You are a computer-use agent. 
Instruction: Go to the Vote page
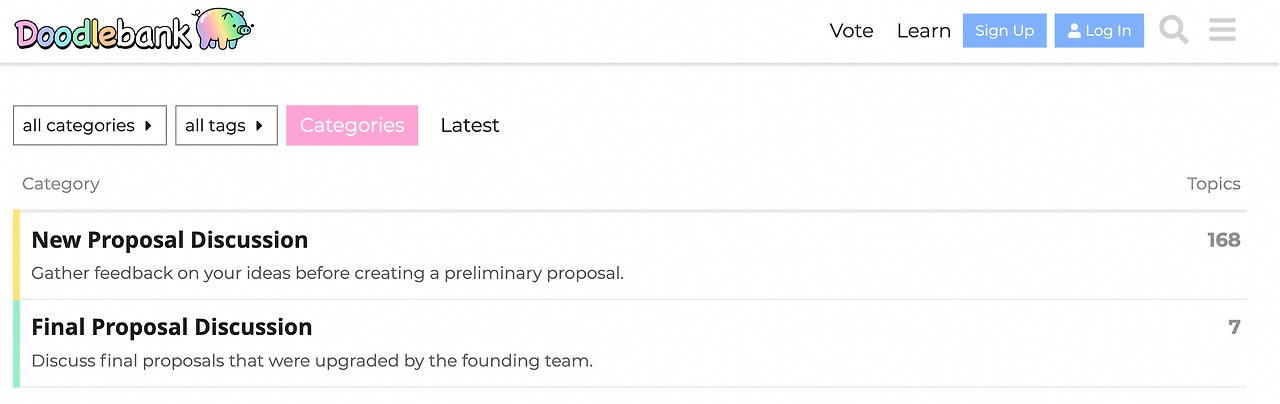(x=852, y=31)
